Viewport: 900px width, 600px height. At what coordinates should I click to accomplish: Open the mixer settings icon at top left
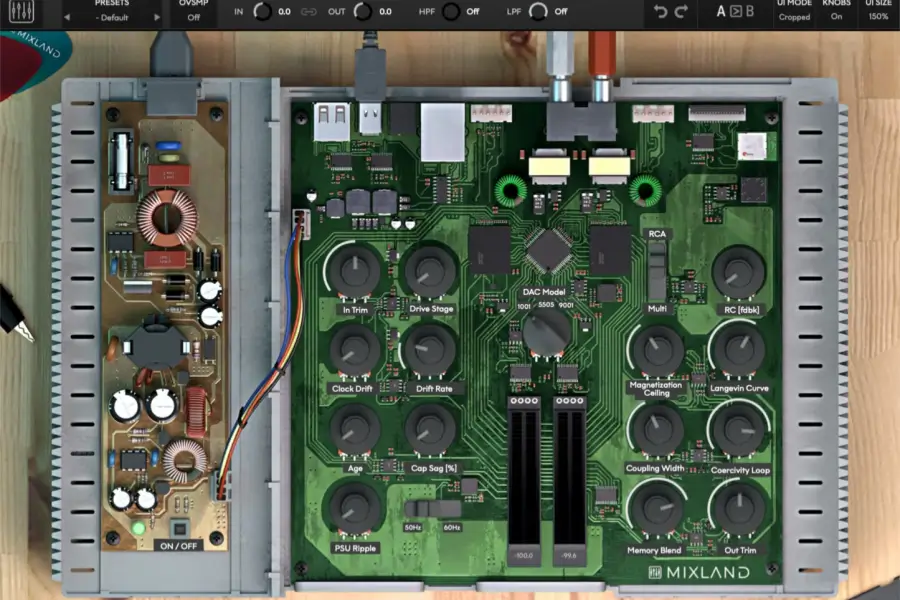22,11
